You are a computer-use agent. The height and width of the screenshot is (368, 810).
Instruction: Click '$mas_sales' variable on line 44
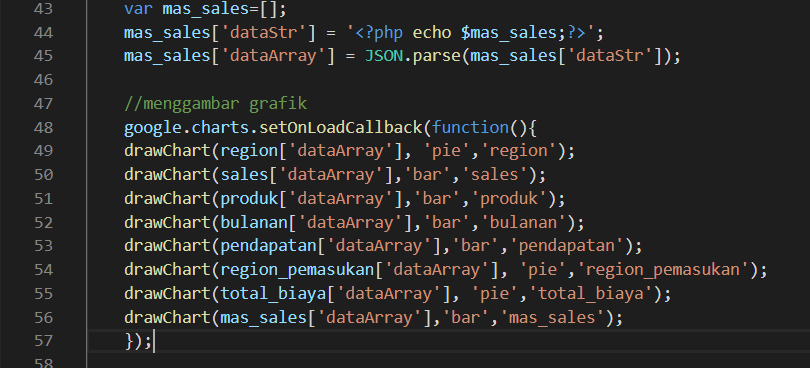(508, 33)
